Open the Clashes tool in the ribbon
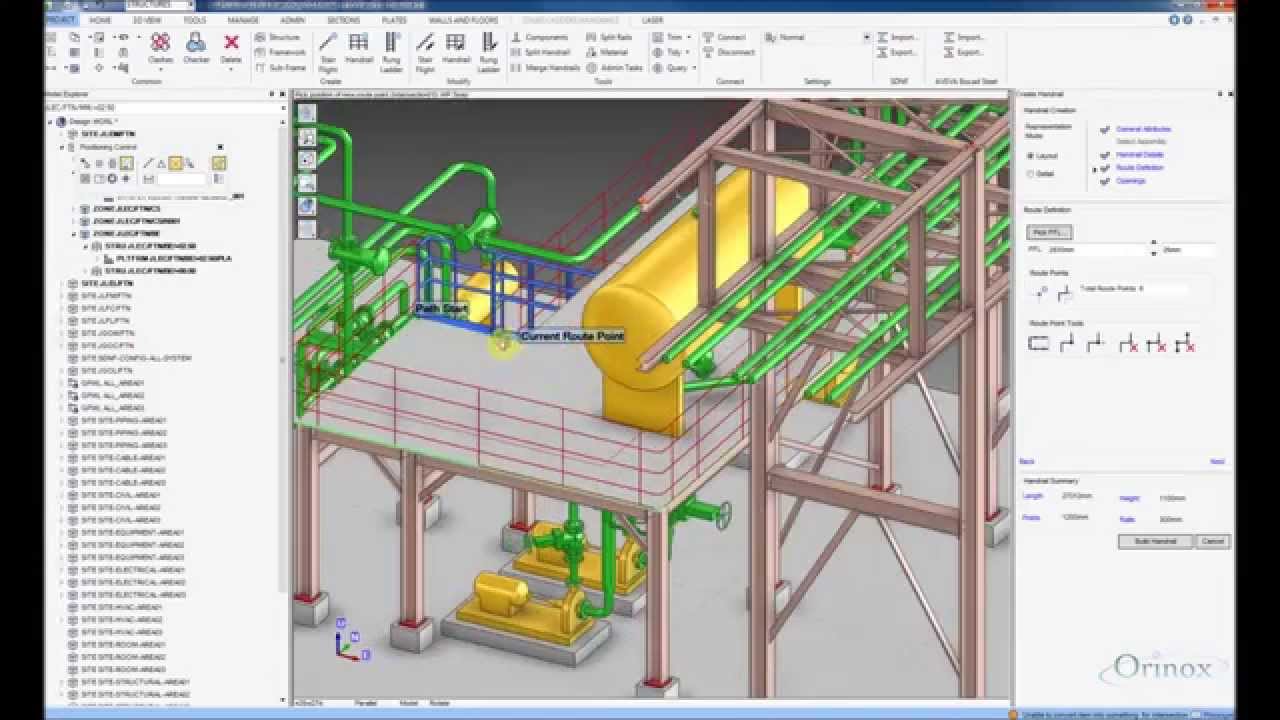 161,47
